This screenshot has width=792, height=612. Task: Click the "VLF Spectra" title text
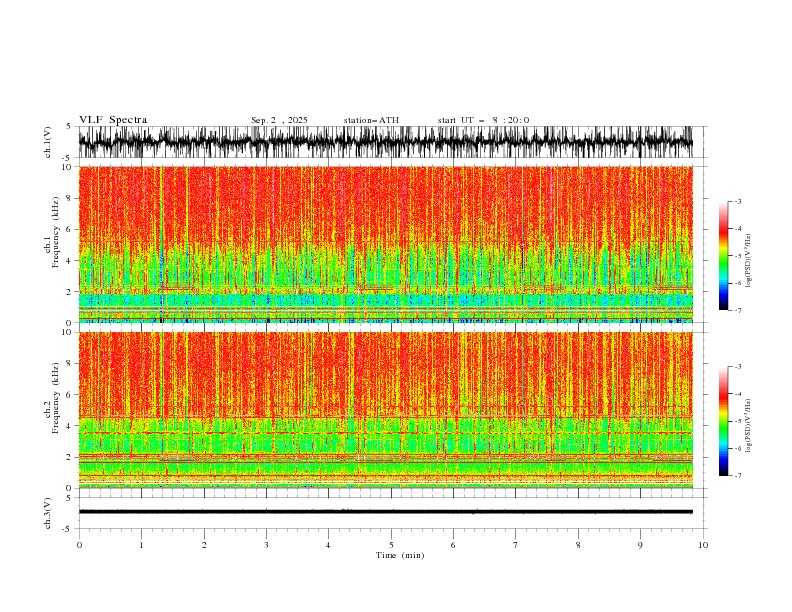(113, 120)
